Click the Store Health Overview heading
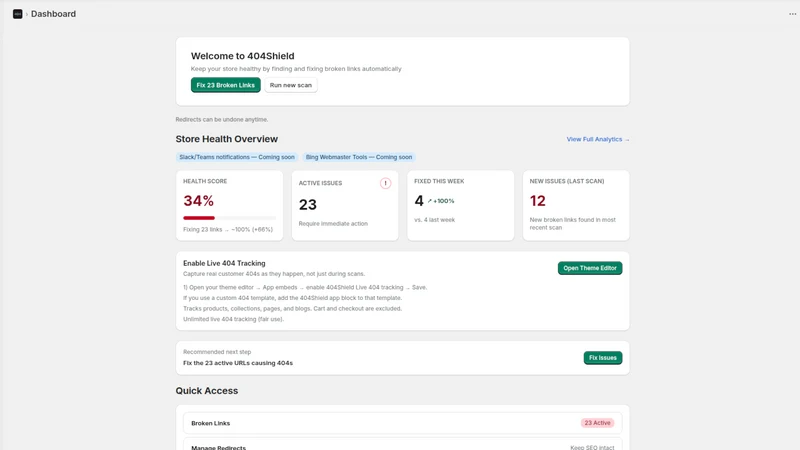Image resolution: width=800 pixels, height=450 pixels. click(227, 139)
